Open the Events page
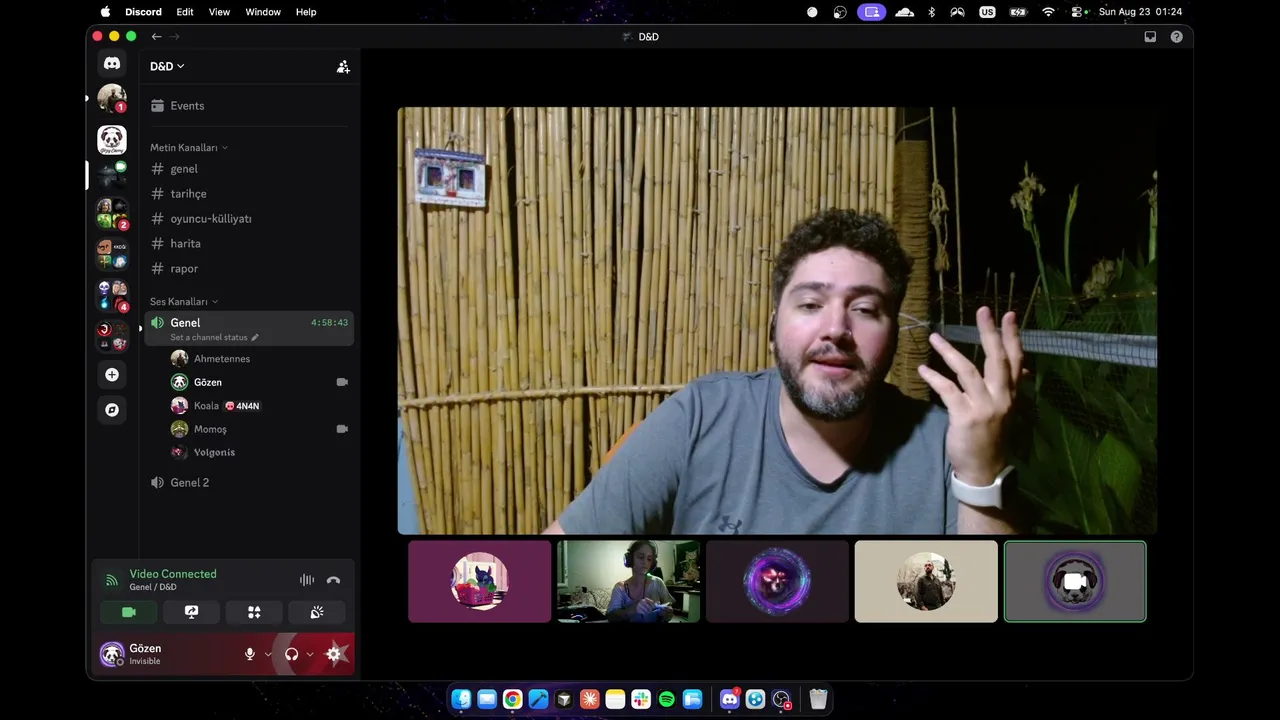The image size is (1280, 720). 249,106
